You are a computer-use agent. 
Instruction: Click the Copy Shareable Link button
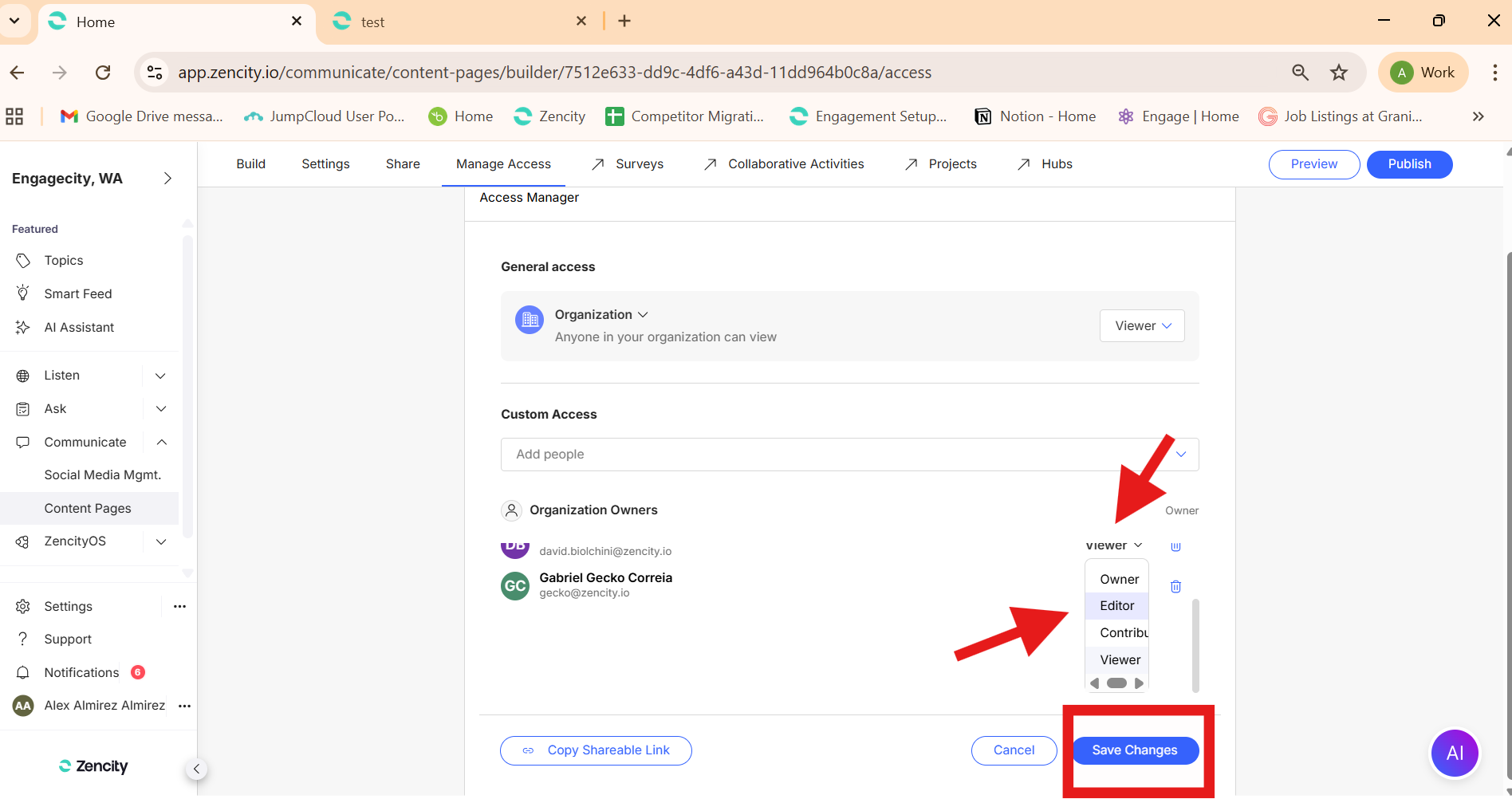(x=596, y=750)
